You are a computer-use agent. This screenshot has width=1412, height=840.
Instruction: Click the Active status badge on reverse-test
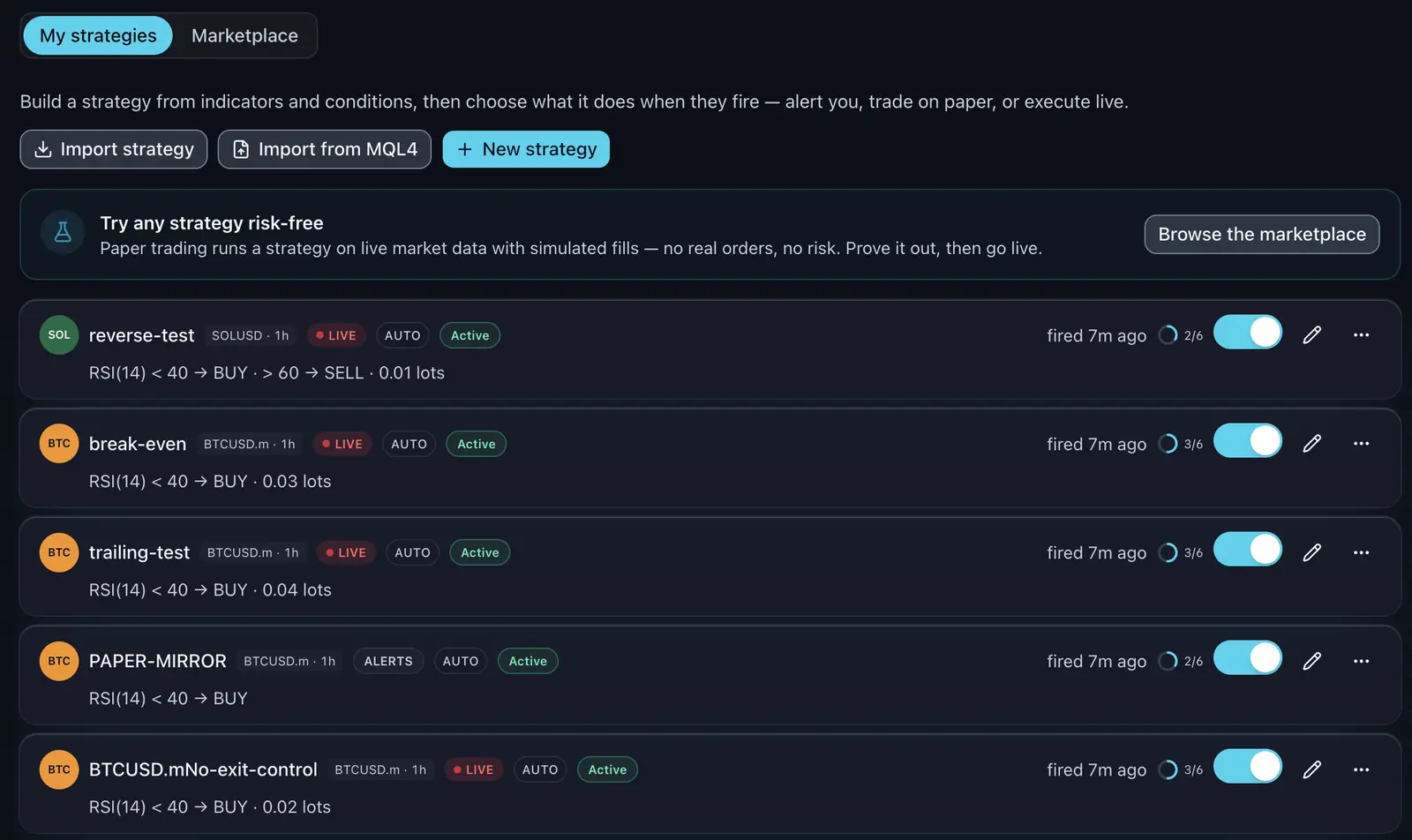tap(470, 335)
